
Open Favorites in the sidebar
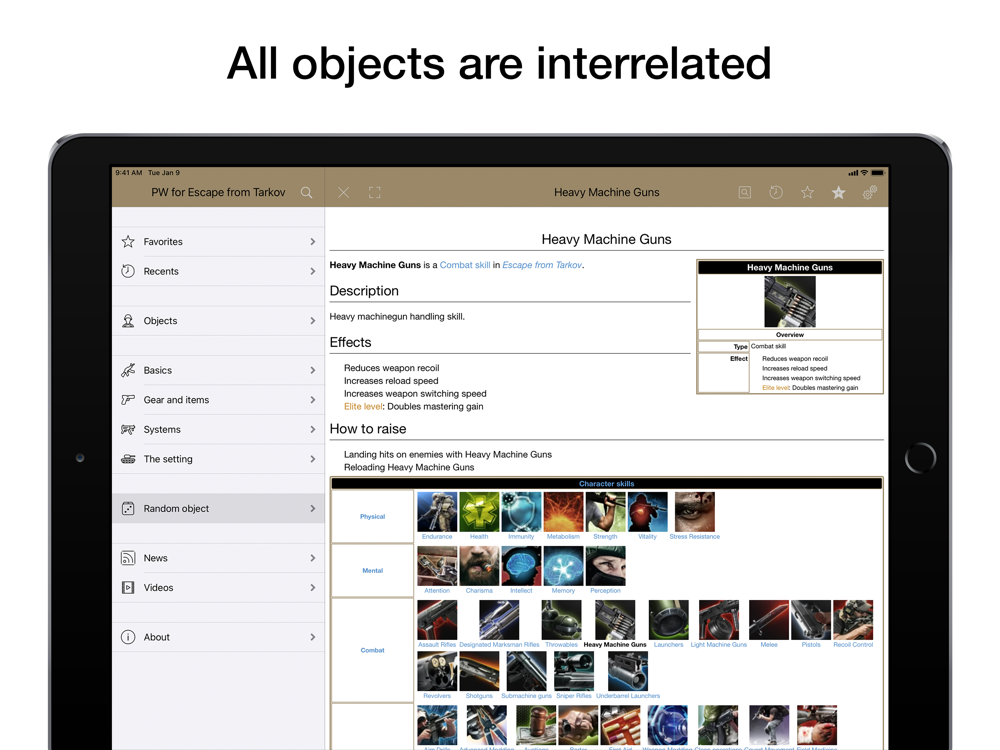coord(218,242)
